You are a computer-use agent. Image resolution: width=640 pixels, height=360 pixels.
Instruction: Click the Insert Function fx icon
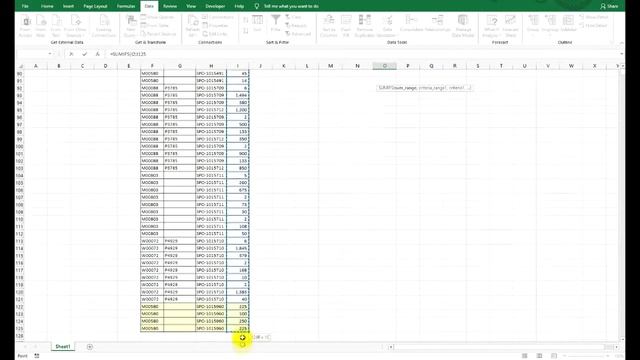pos(97,54)
